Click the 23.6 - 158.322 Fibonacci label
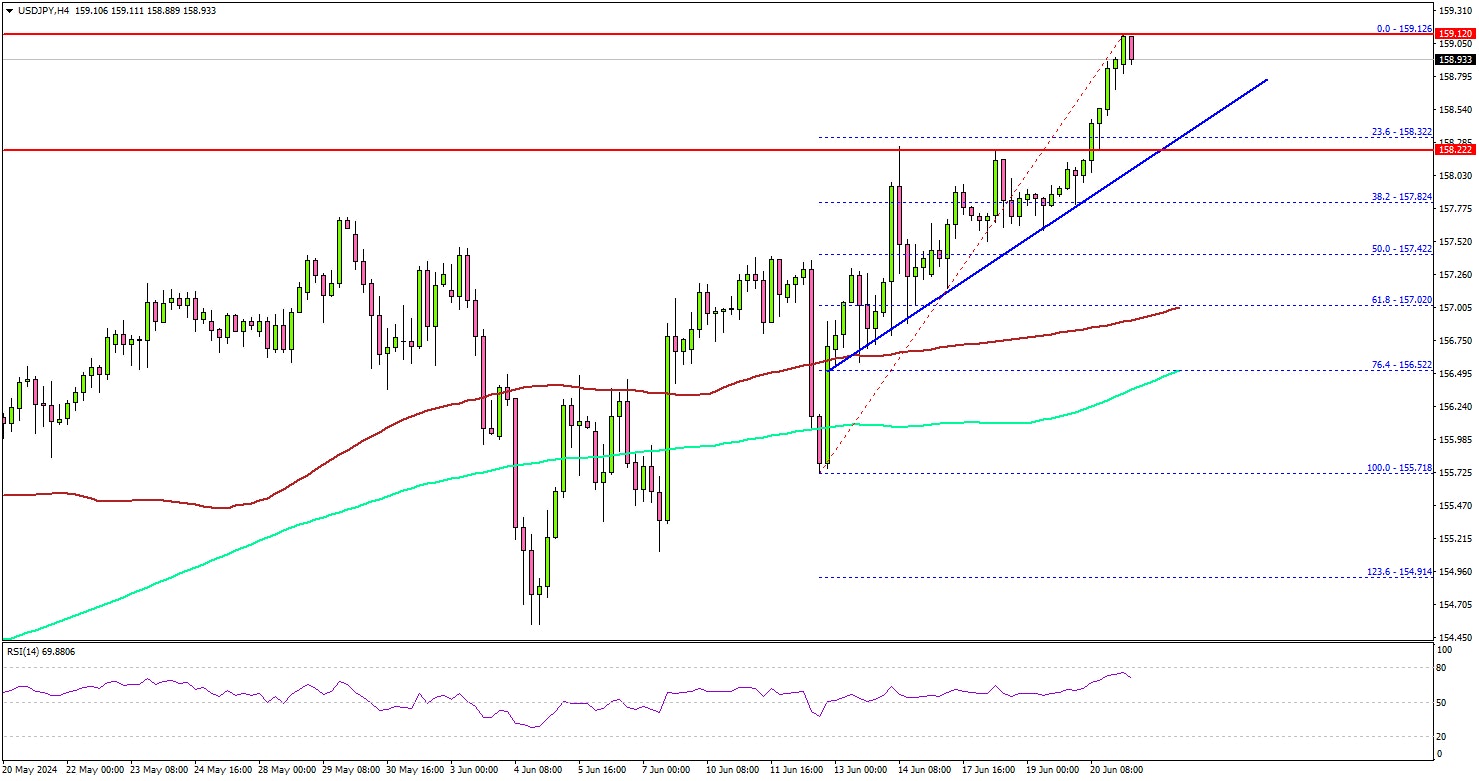The image size is (1479, 781). tap(1400, 131)
